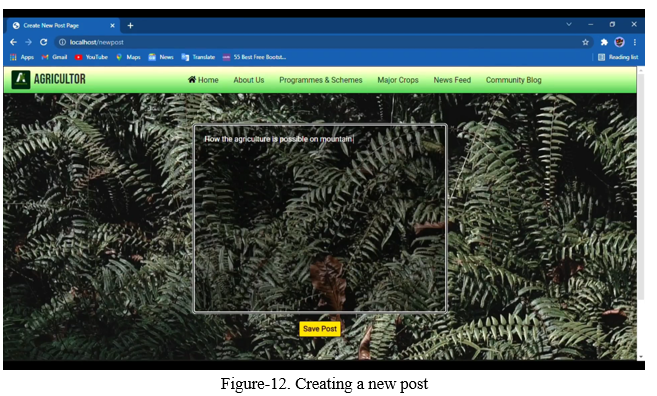The width and height of the screenshot is (657, 396).
Task: Close the Create New Post Page tab
Action: click(x=112, y=26)
